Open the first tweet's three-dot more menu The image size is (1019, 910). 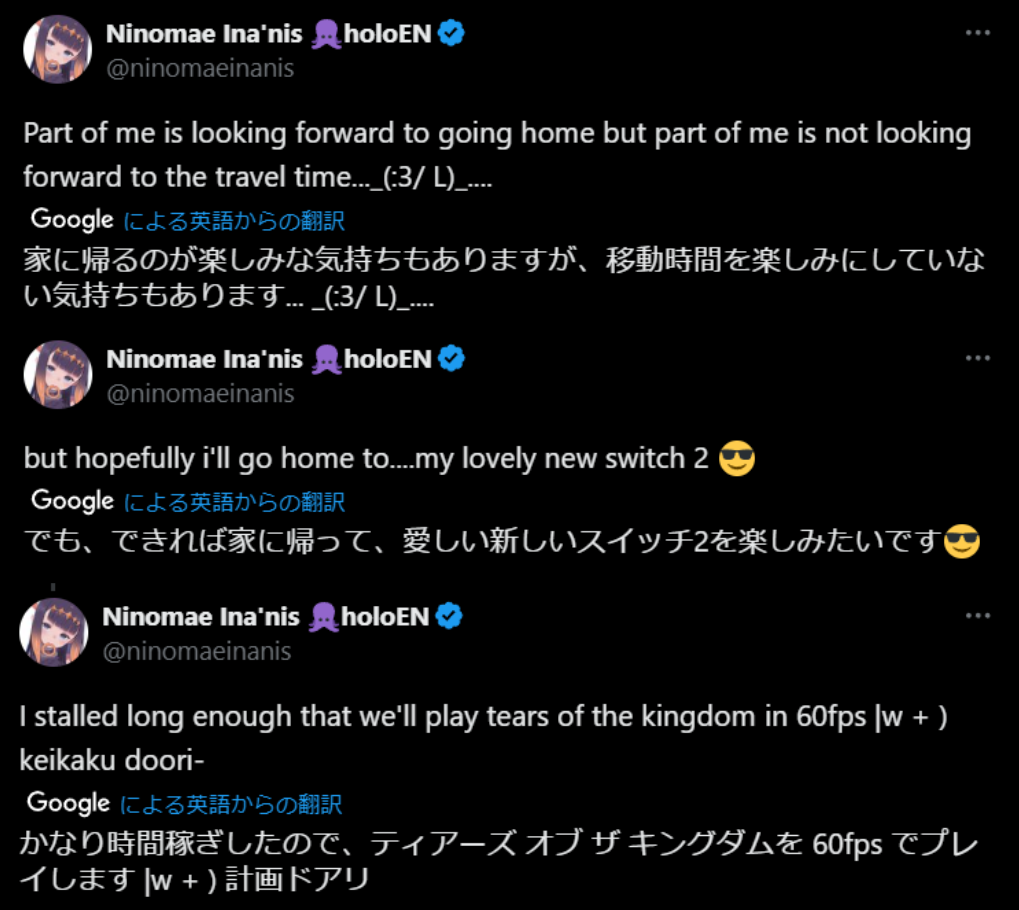coord(977,32)
